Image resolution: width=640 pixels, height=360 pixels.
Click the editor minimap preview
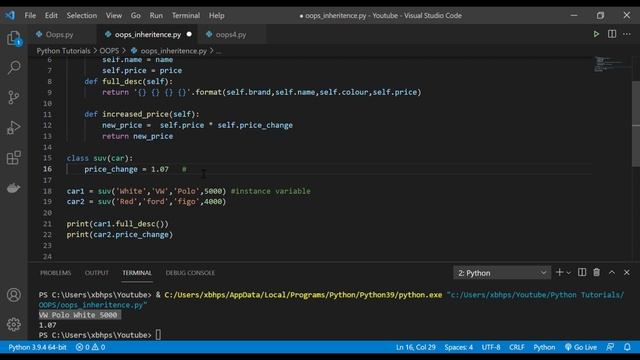pyautogui.click(x=610, y=64)
